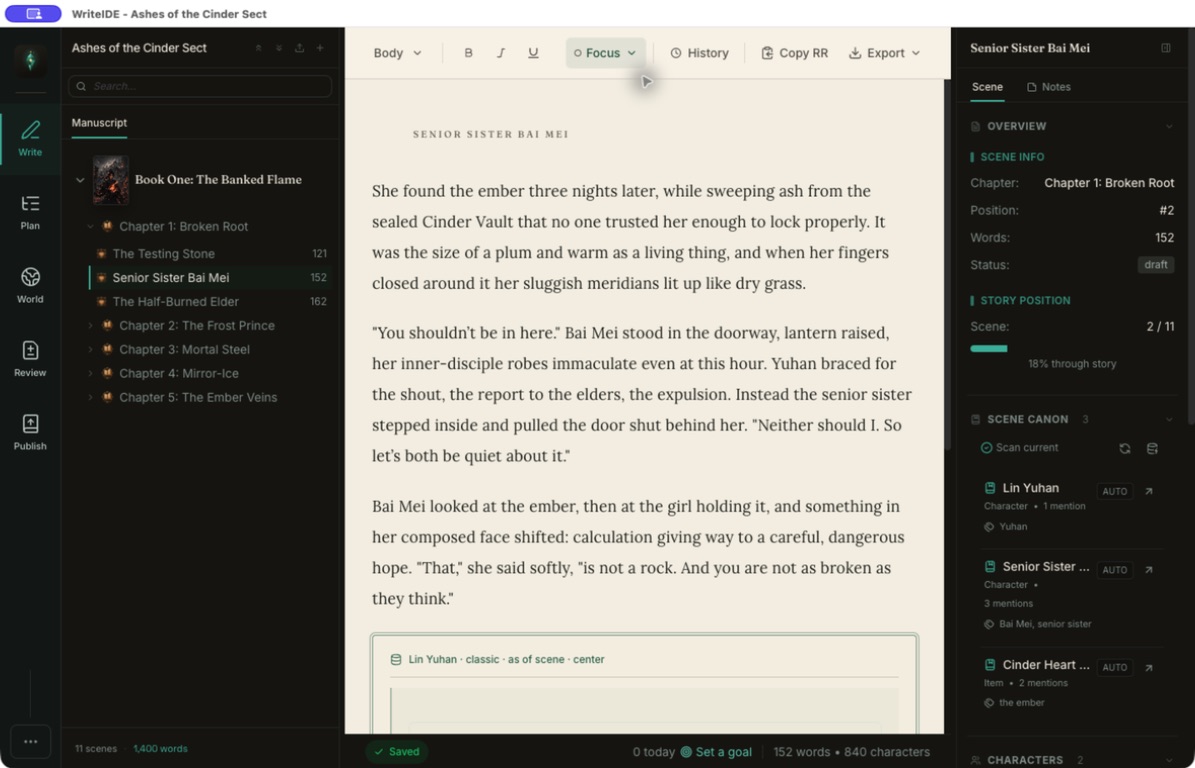Screen dimensions: 1195x768
Task: Open the more options ellipsis menu
Action: click(30, 741)
